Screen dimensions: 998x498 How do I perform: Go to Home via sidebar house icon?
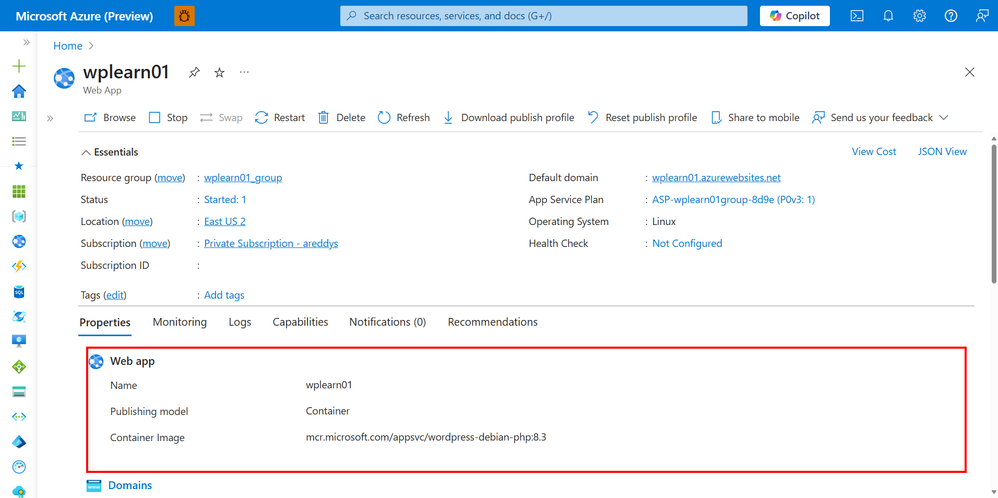pyautogui.click(x=19, y=91)
